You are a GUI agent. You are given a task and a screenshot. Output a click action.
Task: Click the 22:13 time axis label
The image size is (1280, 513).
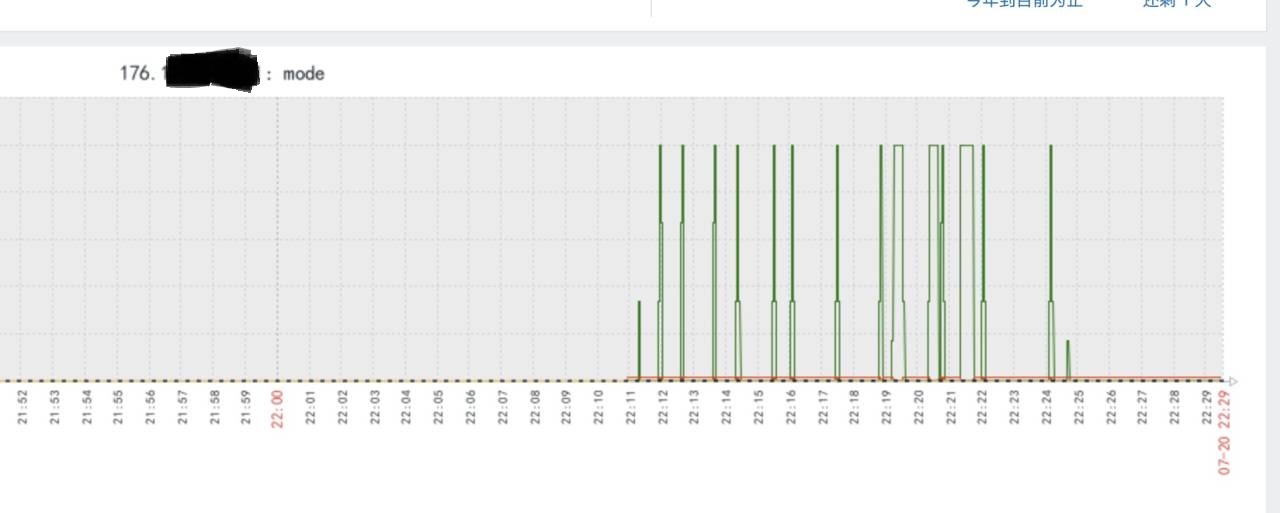694,406
